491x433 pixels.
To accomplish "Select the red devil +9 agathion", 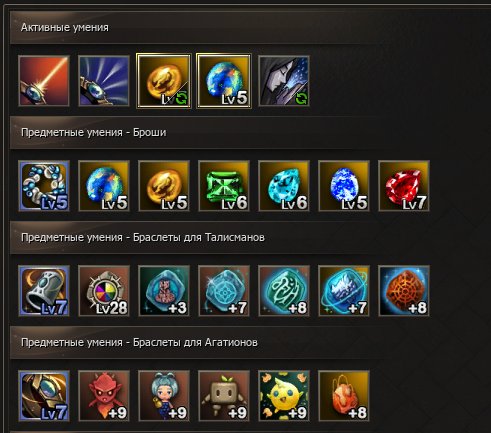I will pos(104,396).
